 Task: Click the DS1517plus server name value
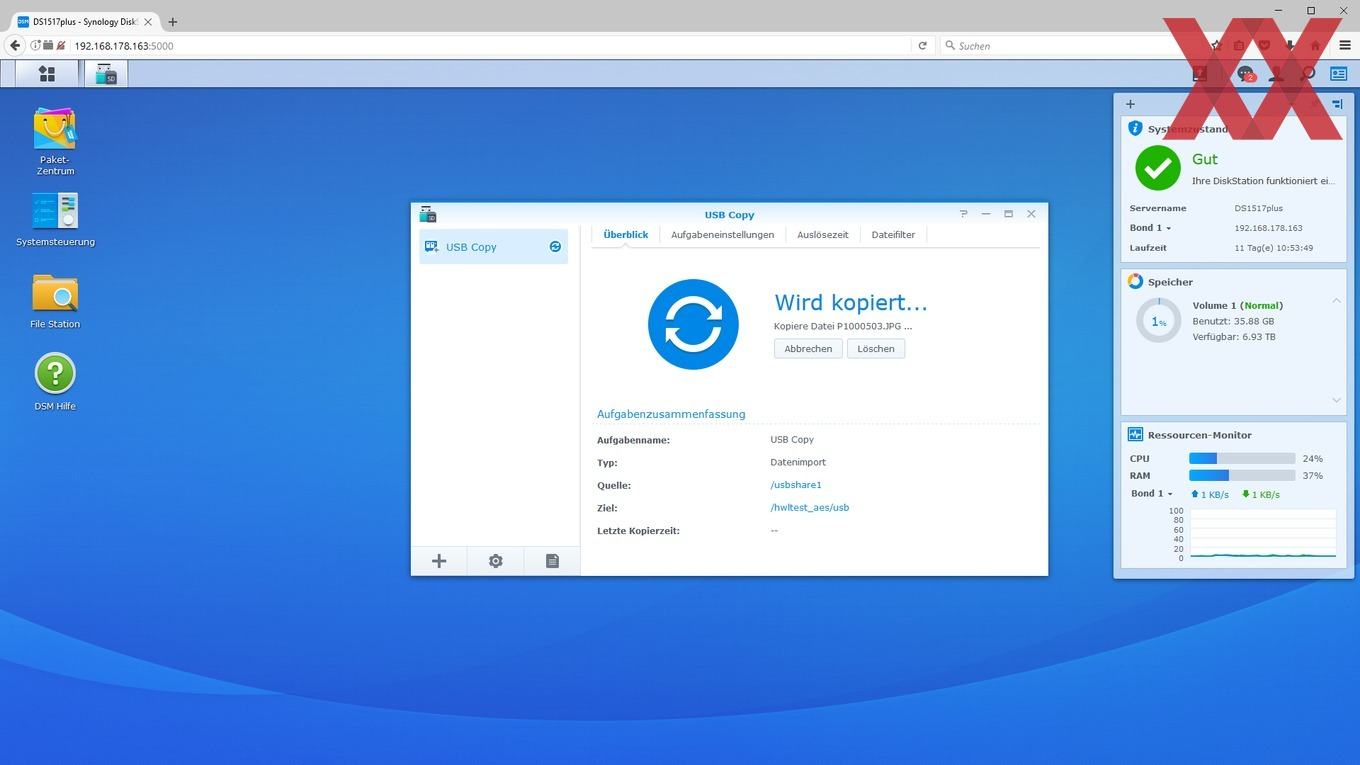click(1259, 208)
